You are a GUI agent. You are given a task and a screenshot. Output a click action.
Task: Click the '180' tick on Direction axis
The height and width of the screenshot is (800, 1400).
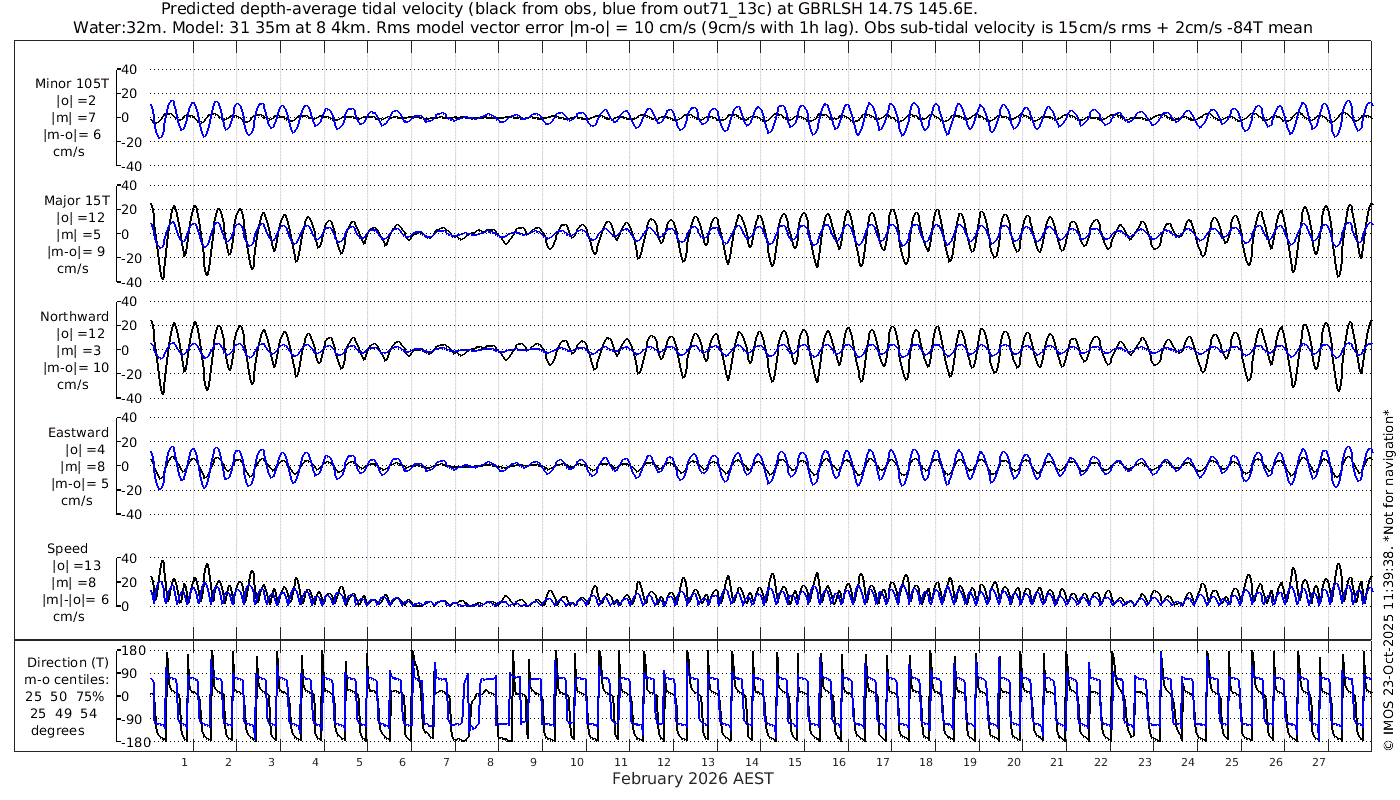pos(134,651)
